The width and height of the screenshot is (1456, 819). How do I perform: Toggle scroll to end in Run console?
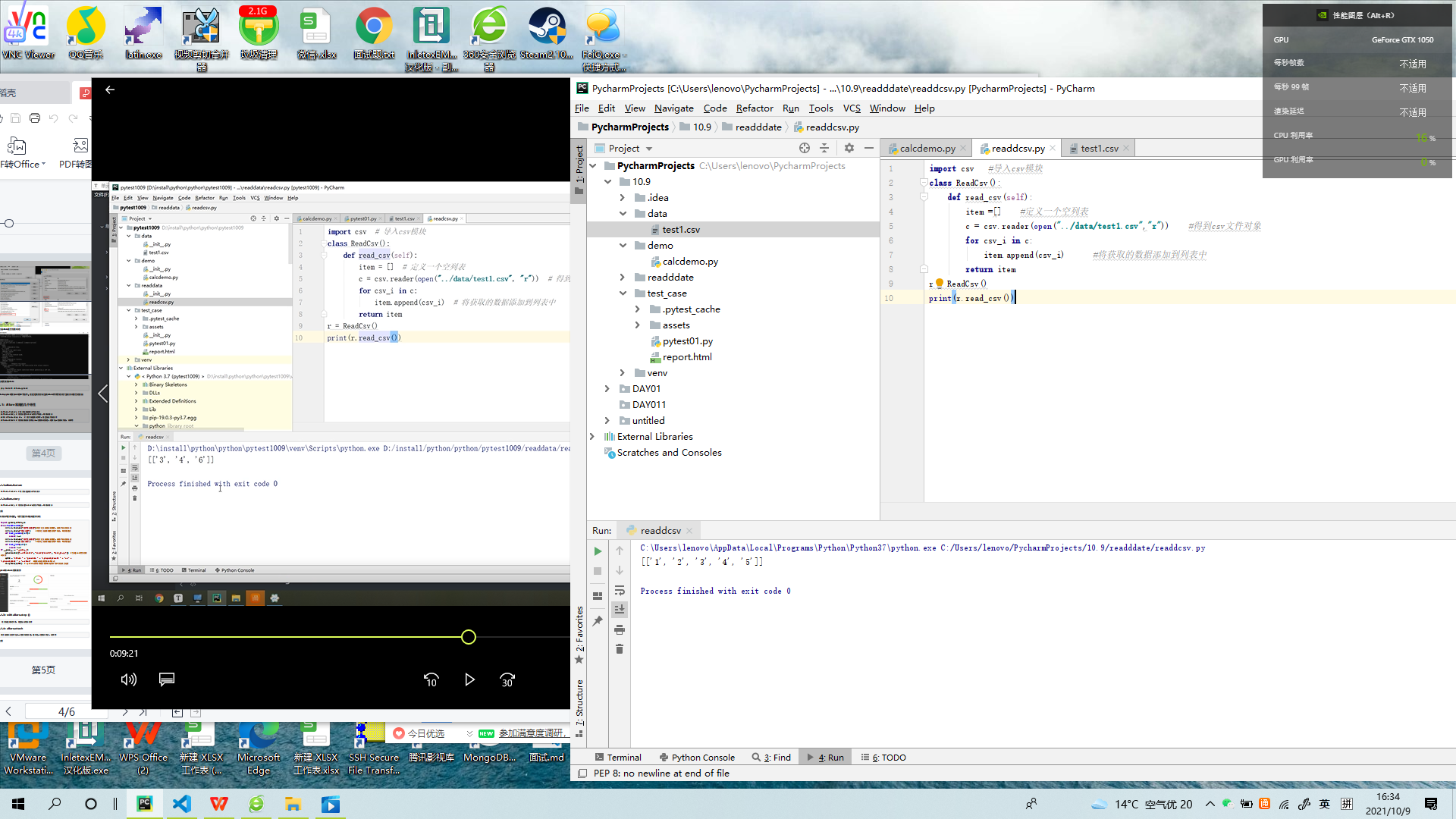[x=620, y=610]
